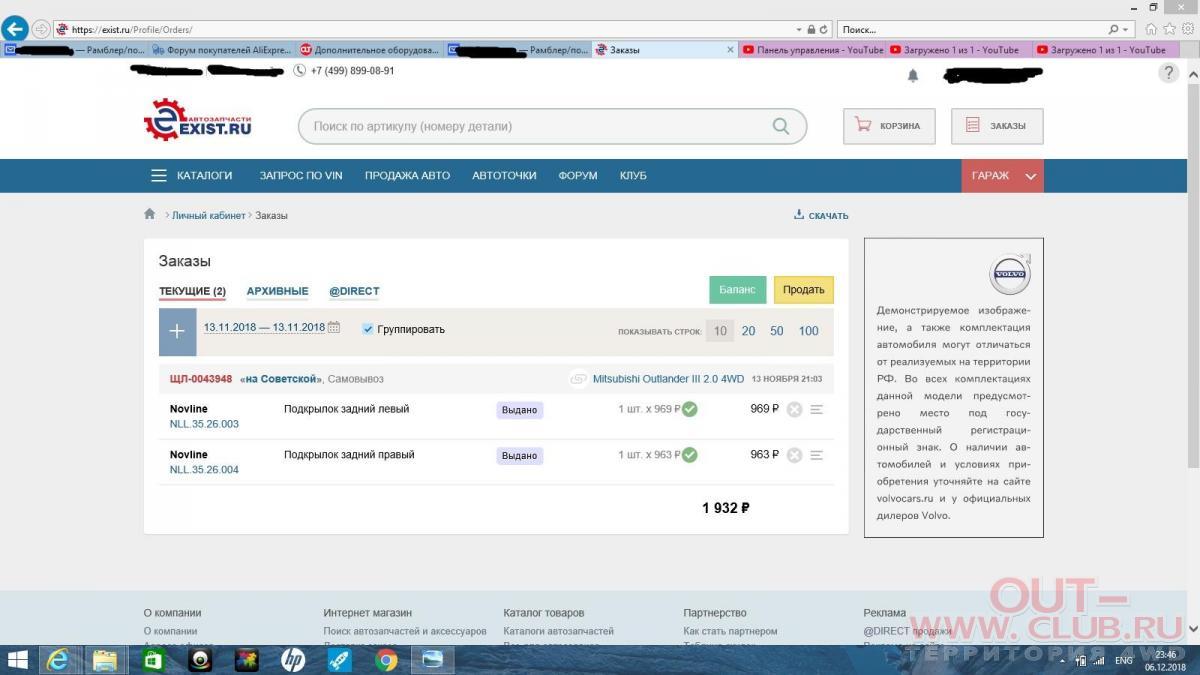Click the magnifier icon in part search
This screenshot has height=675, width=1200.
tap(781, 127)
